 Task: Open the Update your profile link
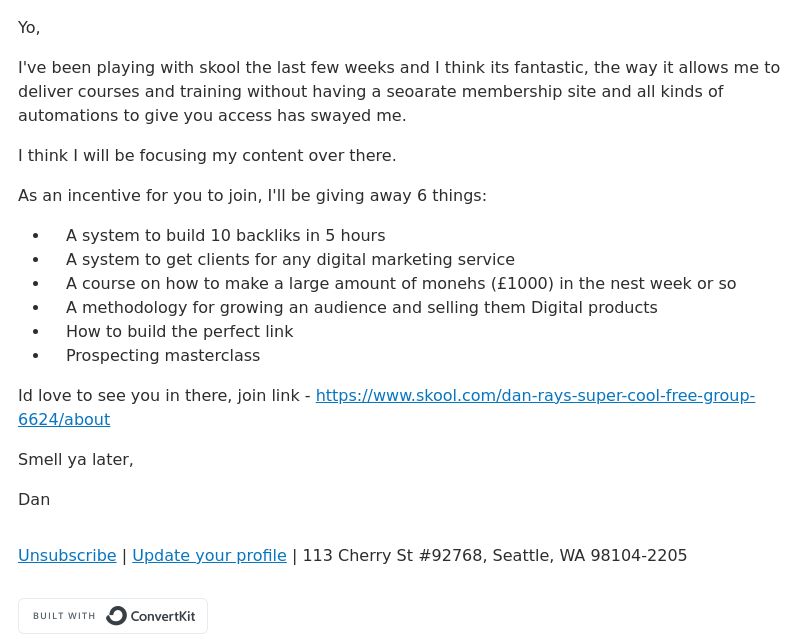pyautogui.click(x=209, y=555)
